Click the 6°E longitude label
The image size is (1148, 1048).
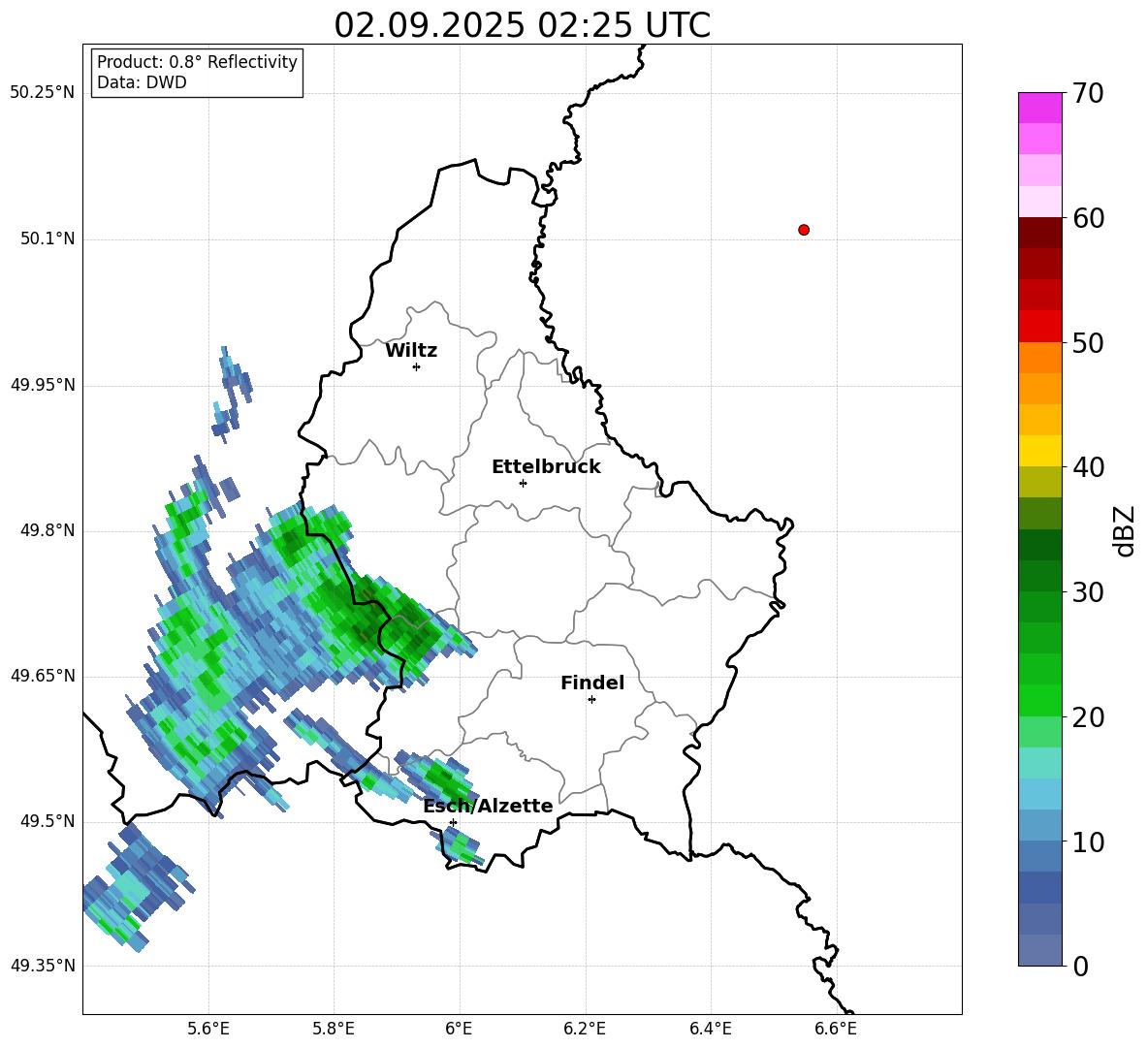tap(459, 1030)
